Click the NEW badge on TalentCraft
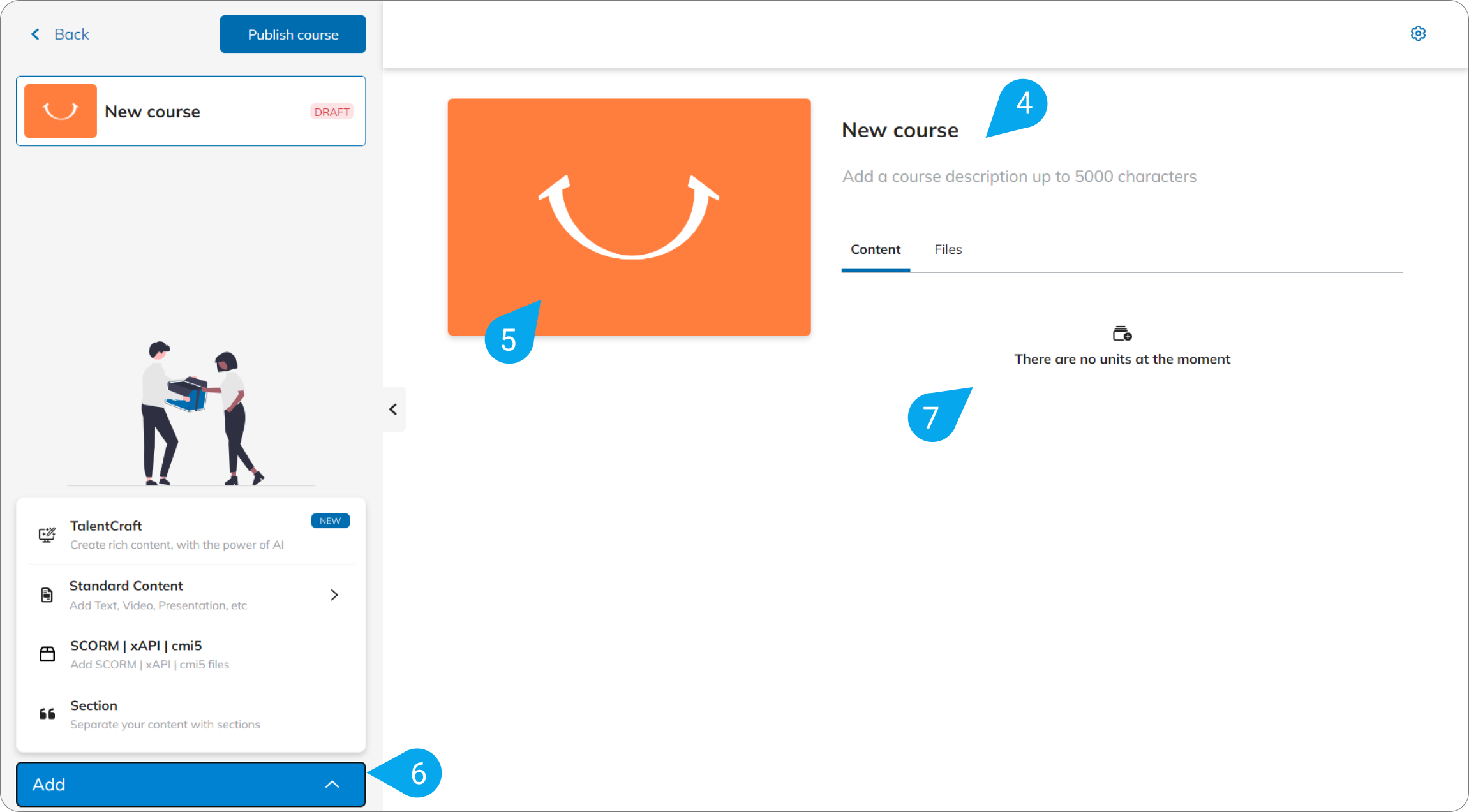 pyautogui.click(x=331, y=520)
